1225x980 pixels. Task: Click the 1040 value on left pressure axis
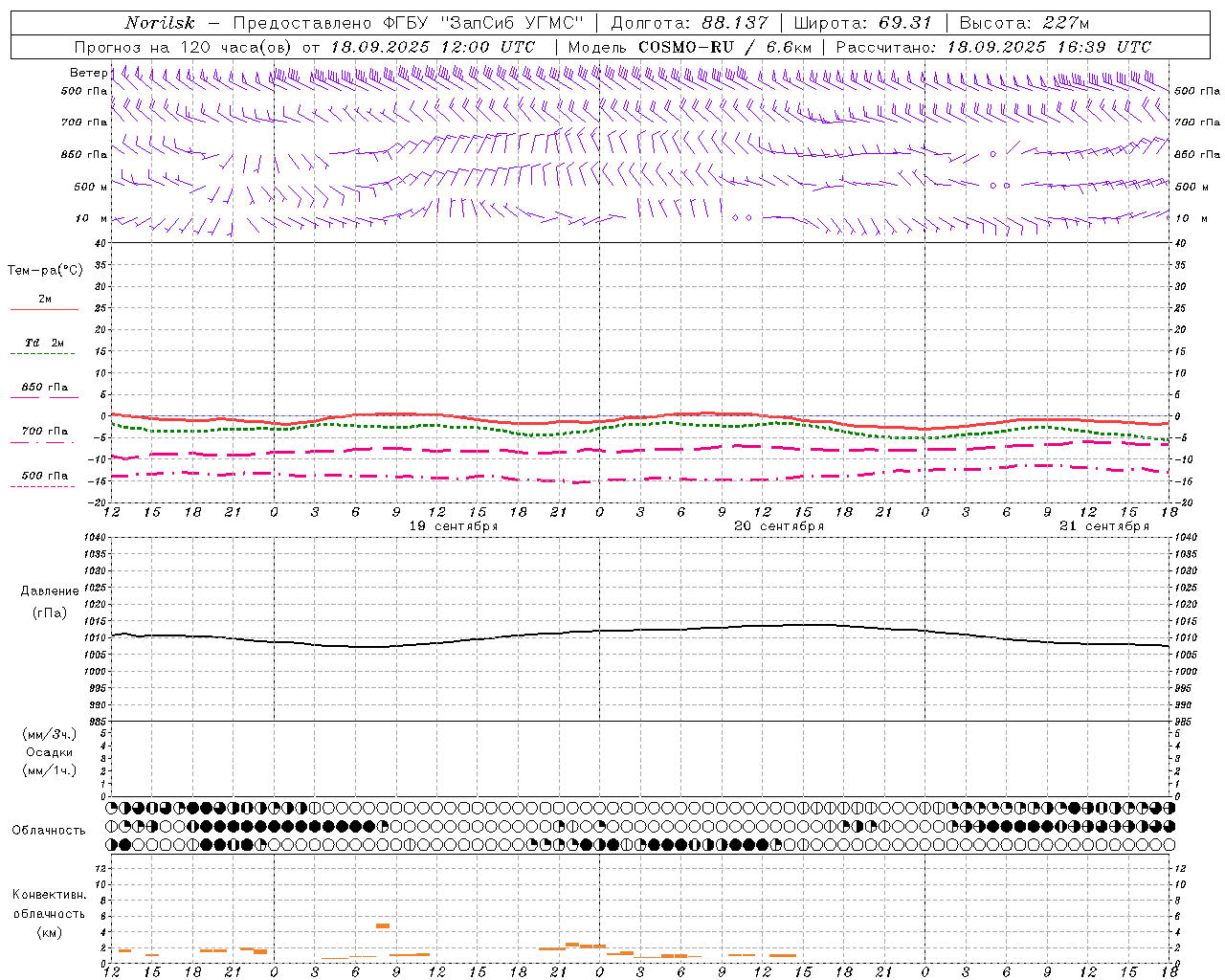click(96, 538)
